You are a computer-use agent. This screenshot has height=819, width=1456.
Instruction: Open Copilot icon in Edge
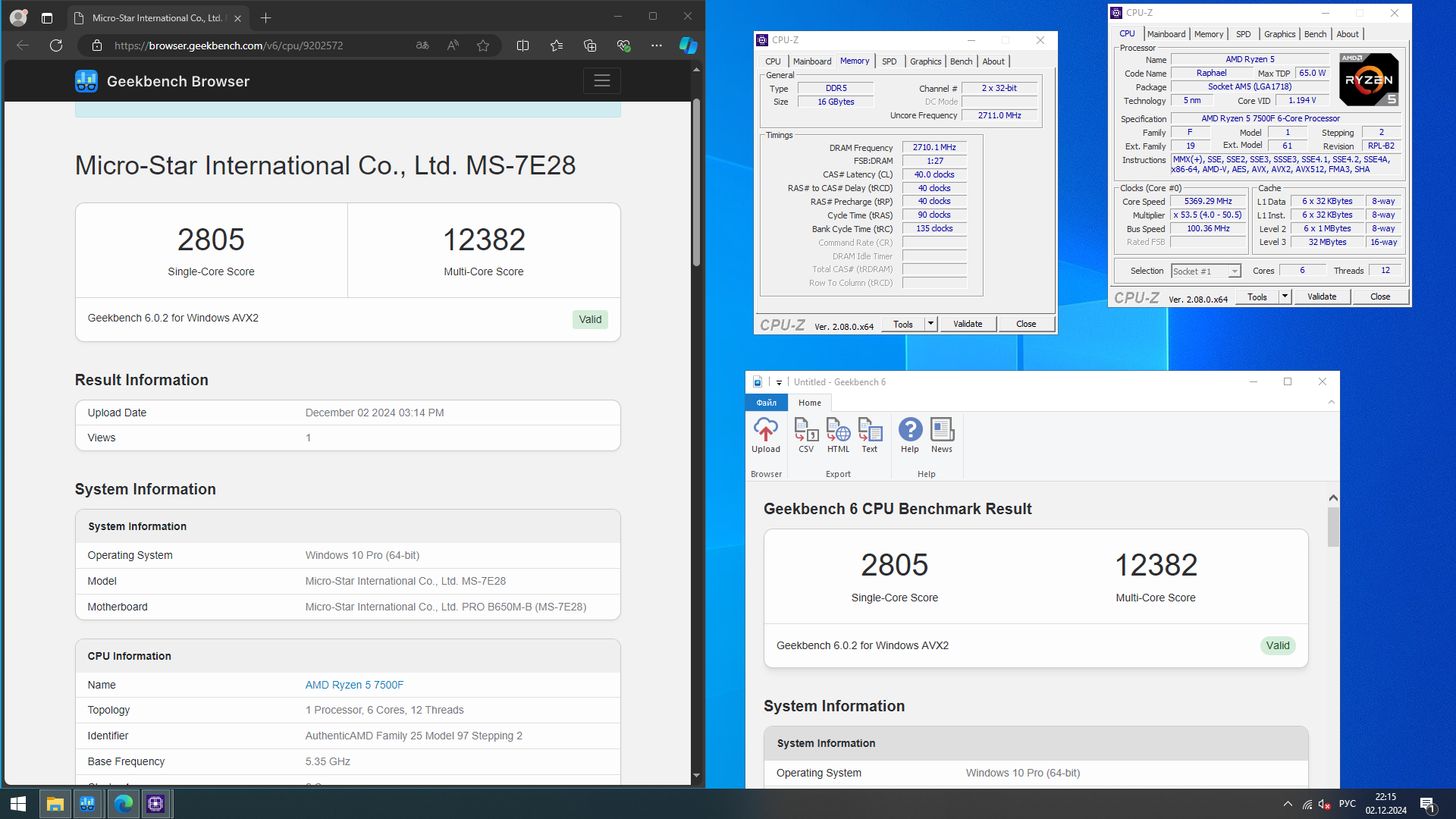(x=688, y=45)
